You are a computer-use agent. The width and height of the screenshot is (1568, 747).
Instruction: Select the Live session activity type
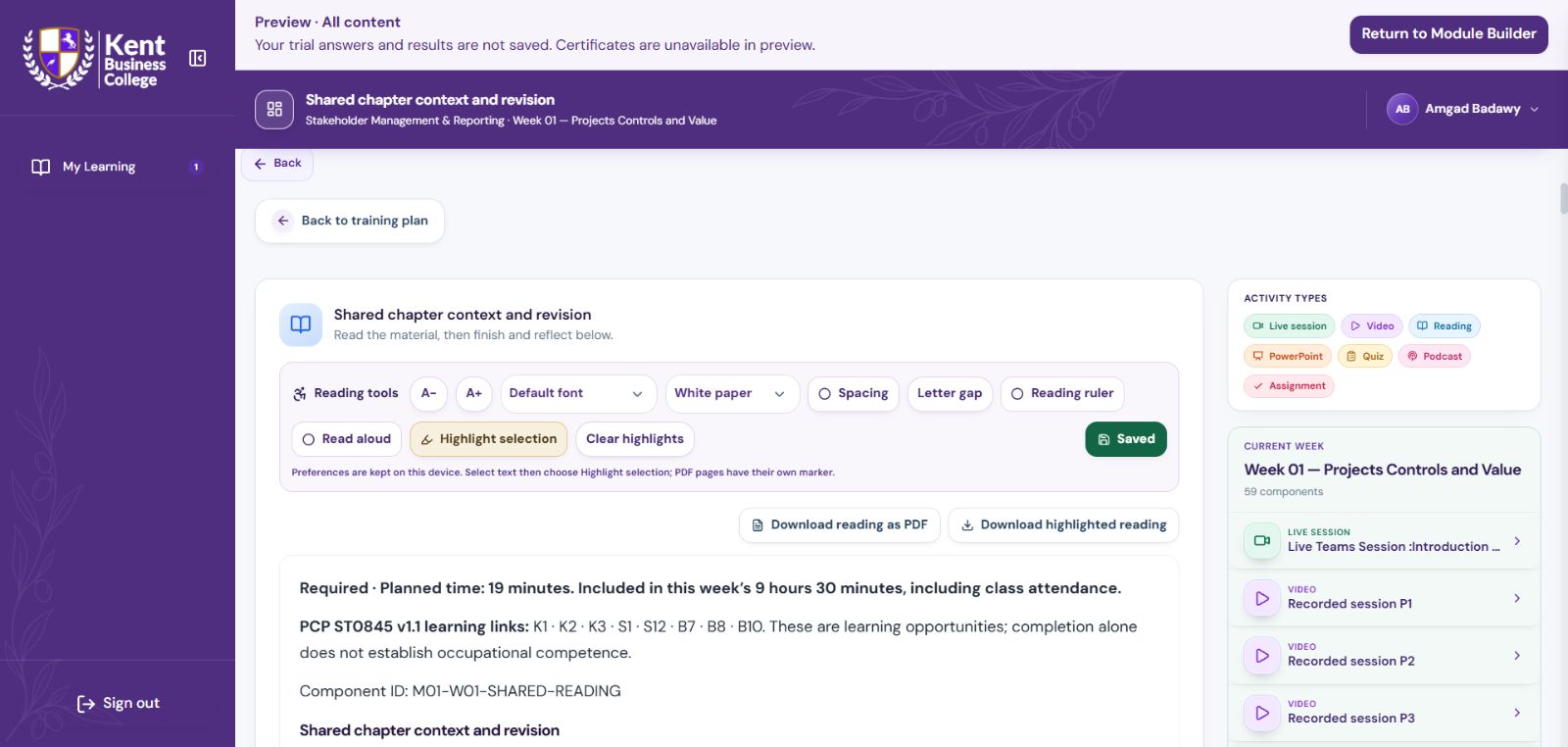tap(1290, 326)
